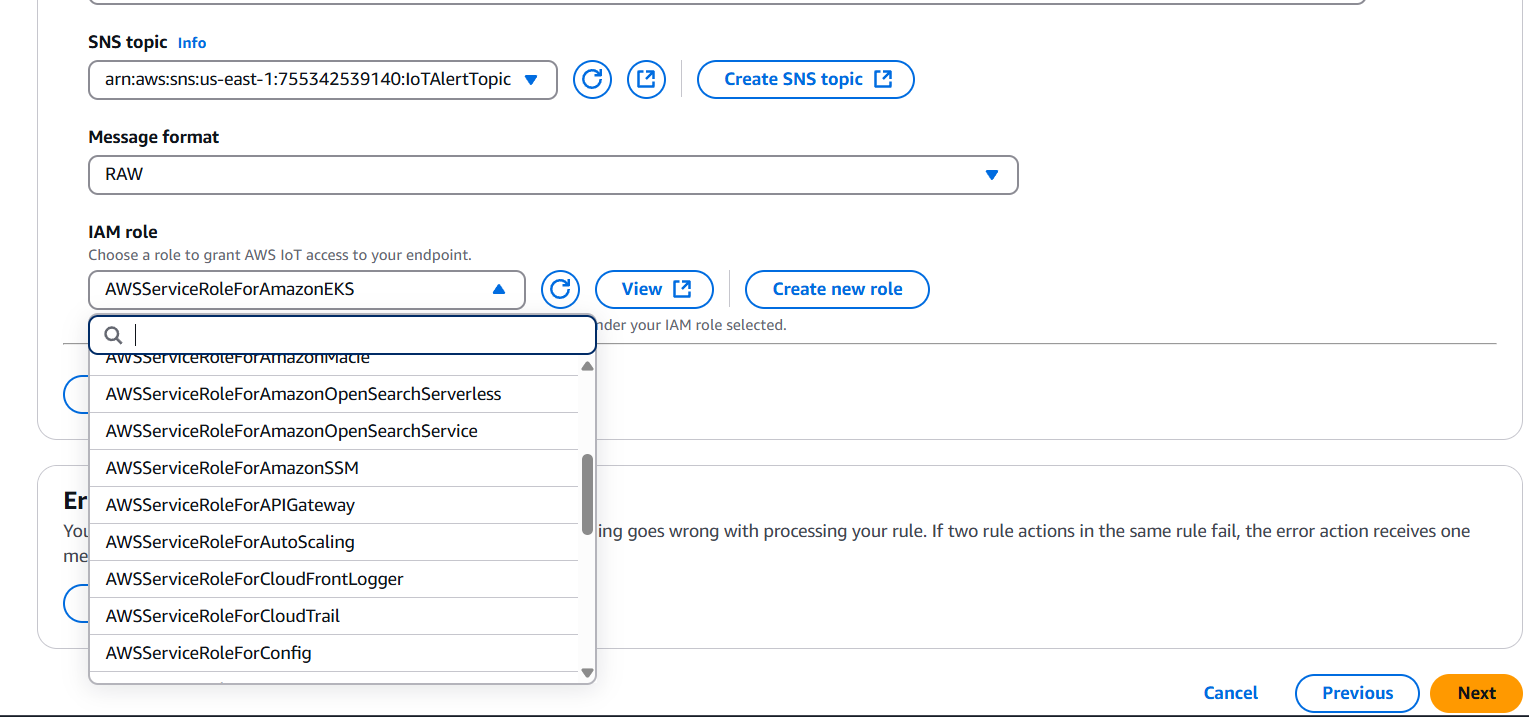Image resolution: width=1529 pixels, height=717 pixels.
Task: Select AWSServiceRoleForAPIGateway role
Action: 334,505
